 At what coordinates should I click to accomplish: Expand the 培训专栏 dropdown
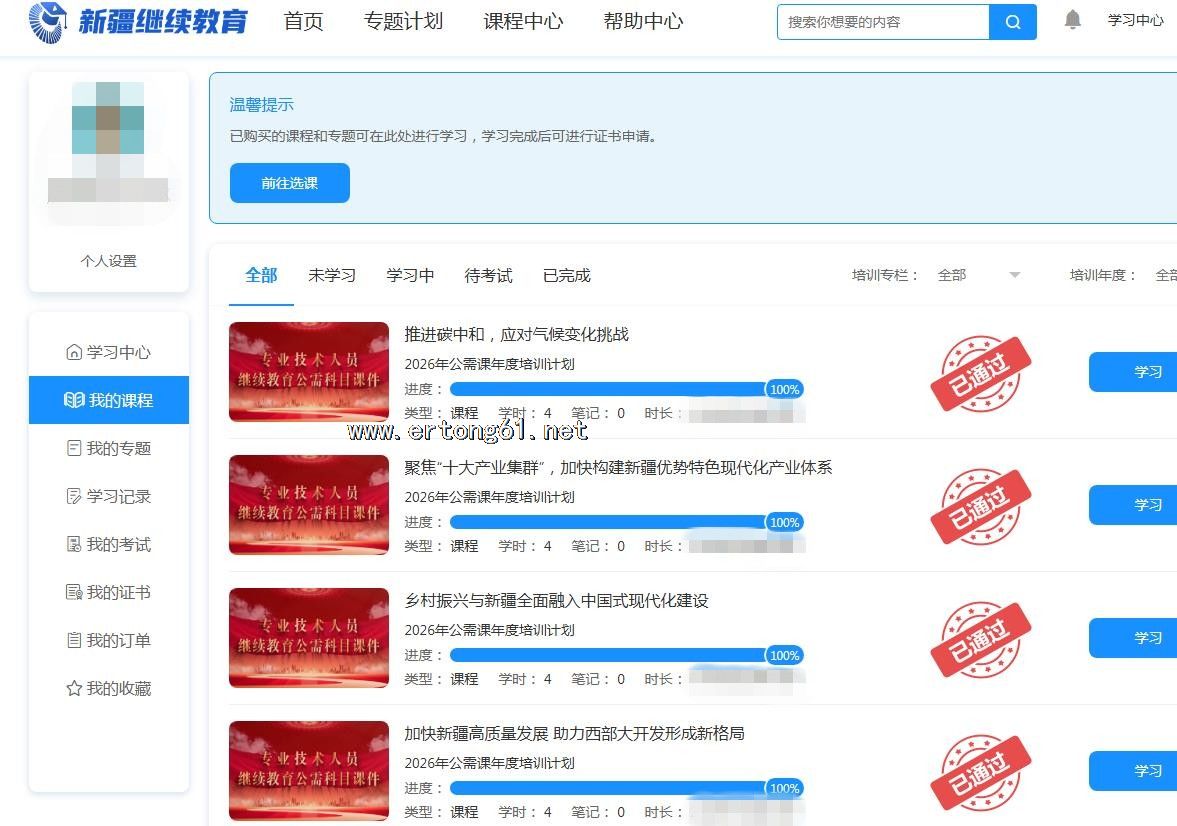pos(978,275)
